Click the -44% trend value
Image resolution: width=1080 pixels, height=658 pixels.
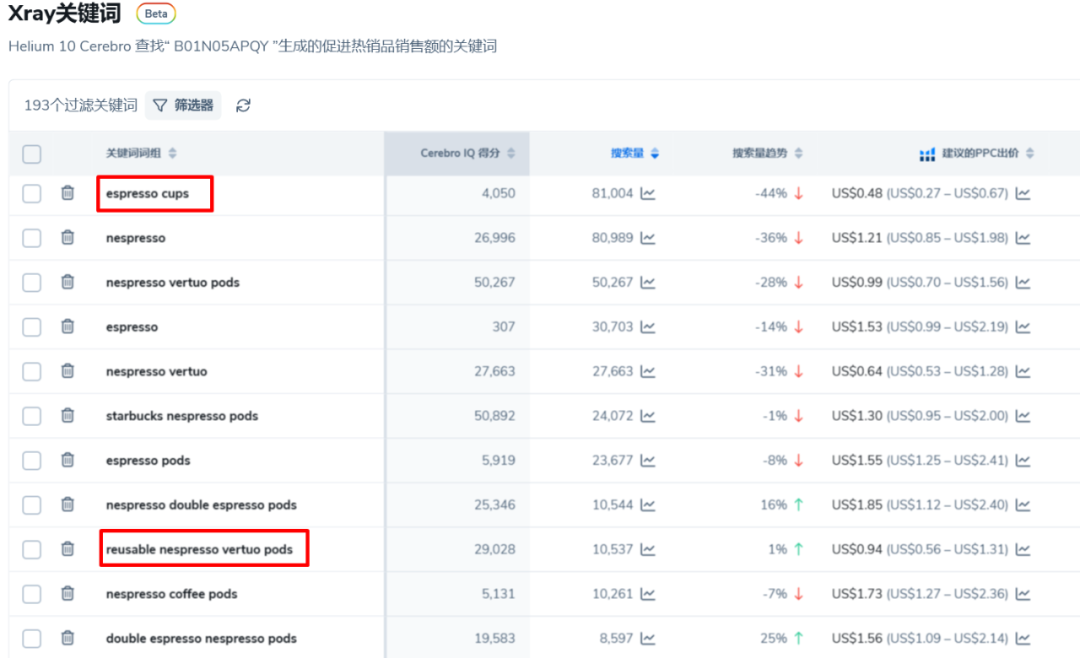click(x=771, y=194)
